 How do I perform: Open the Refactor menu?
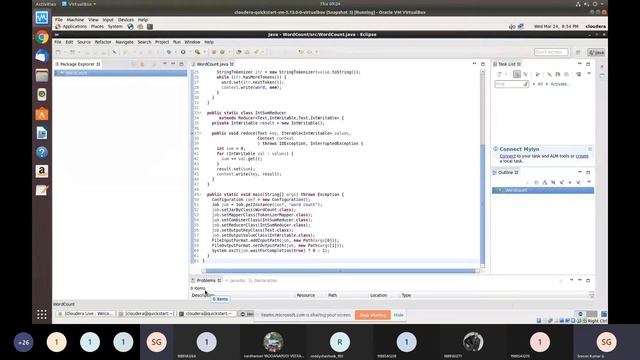[103, 42]
